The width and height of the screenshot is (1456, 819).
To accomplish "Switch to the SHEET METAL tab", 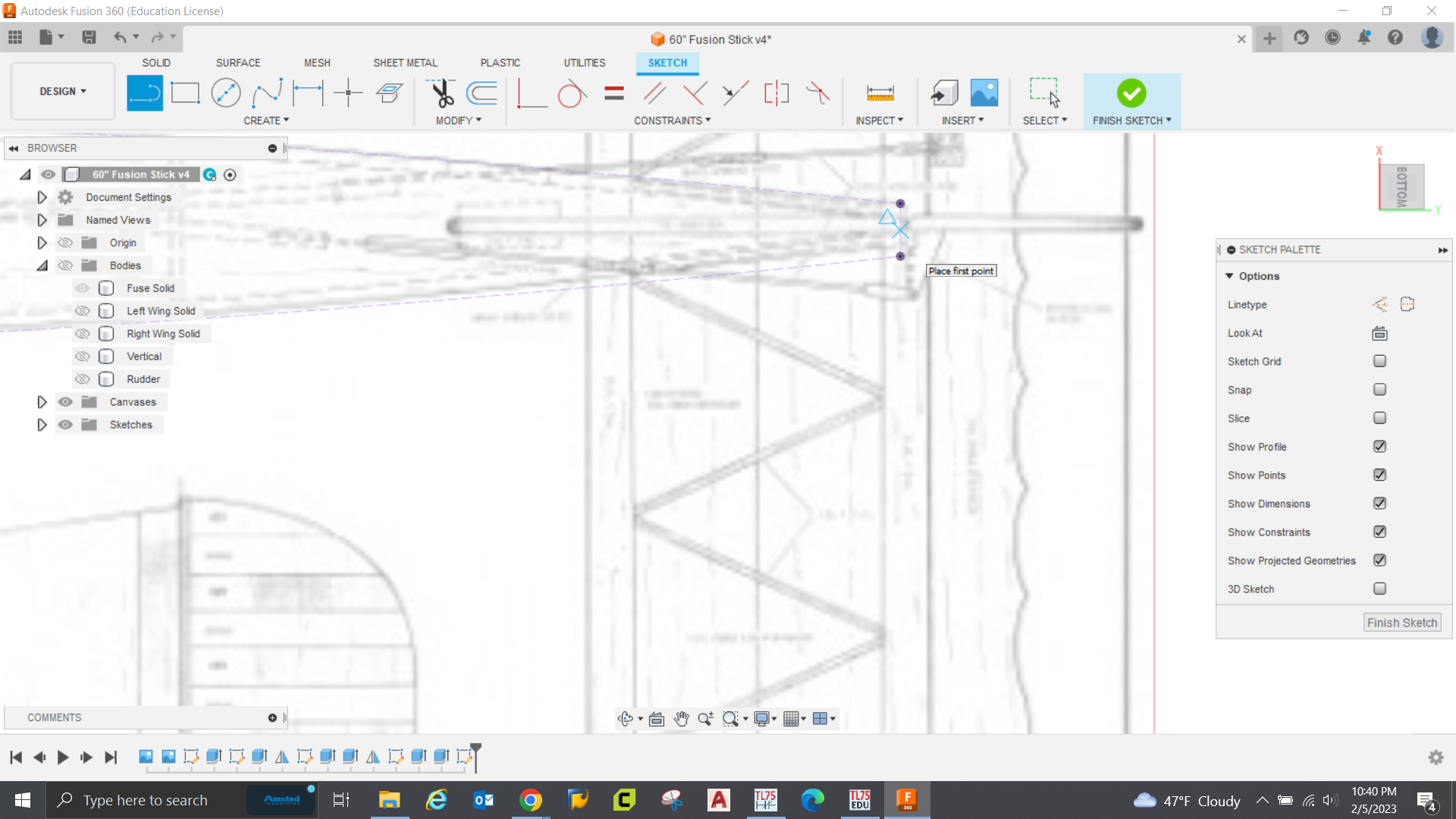I will coord(405,63).
